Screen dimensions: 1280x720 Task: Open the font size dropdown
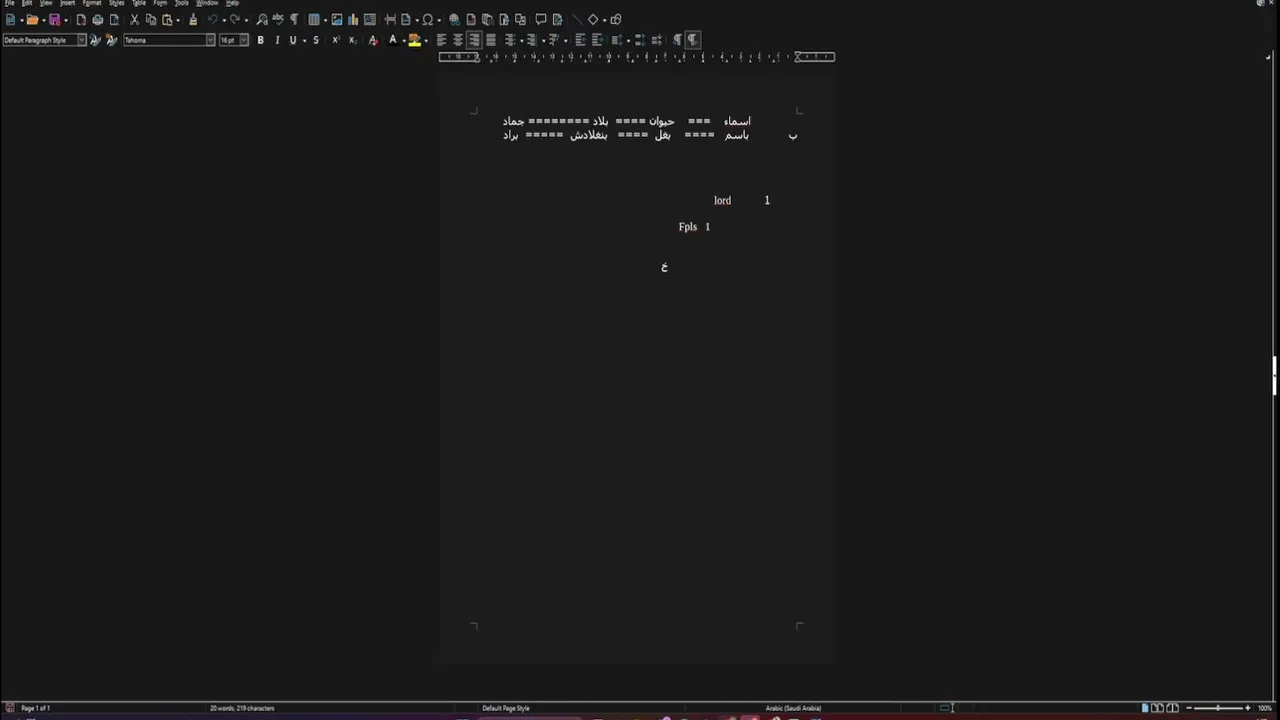tap(243, 40)
